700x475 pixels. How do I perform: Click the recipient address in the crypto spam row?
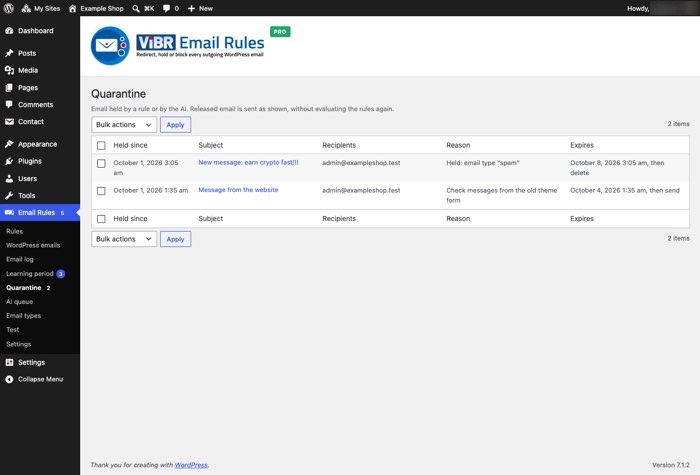tap(361, 163)
